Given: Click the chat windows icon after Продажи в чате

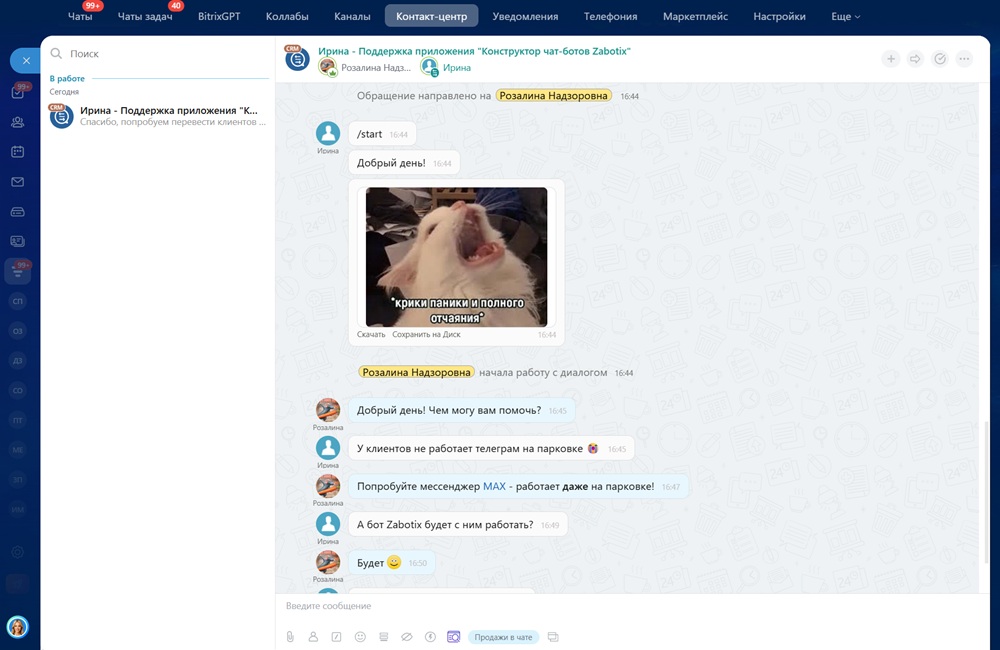Looking at the screenshot, I should [x=553, y=637].
